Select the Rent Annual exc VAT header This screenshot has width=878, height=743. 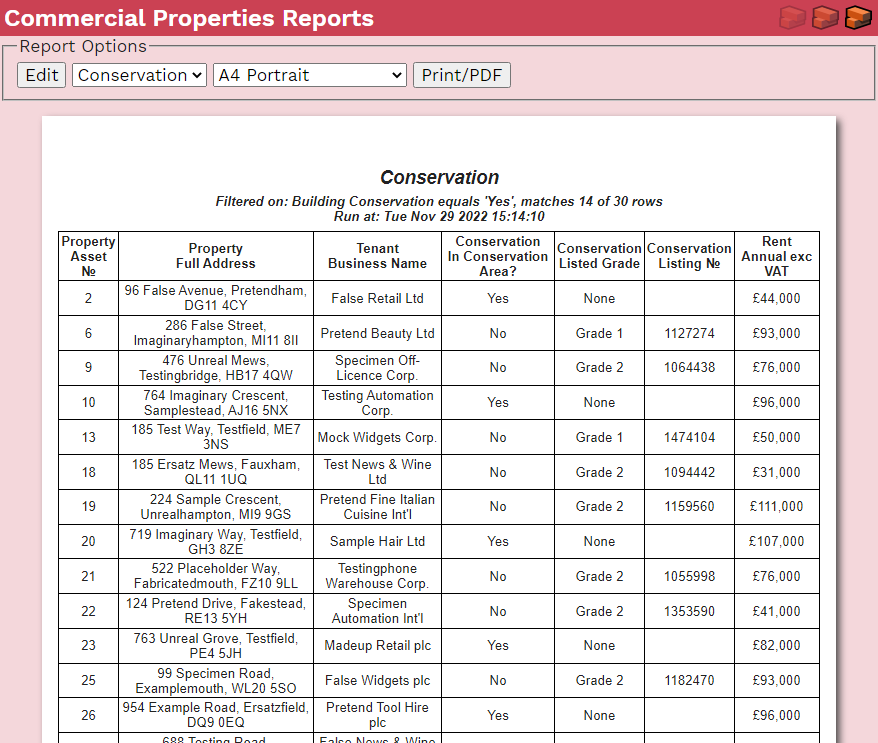[x=776, y=256]
